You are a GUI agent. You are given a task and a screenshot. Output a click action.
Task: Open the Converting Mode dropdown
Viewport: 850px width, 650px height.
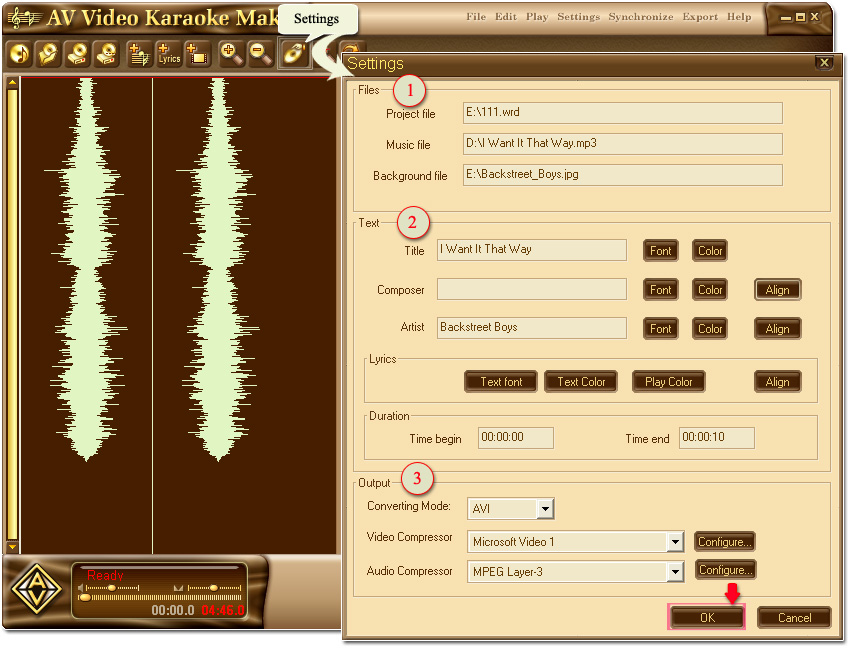click(544, 508)
